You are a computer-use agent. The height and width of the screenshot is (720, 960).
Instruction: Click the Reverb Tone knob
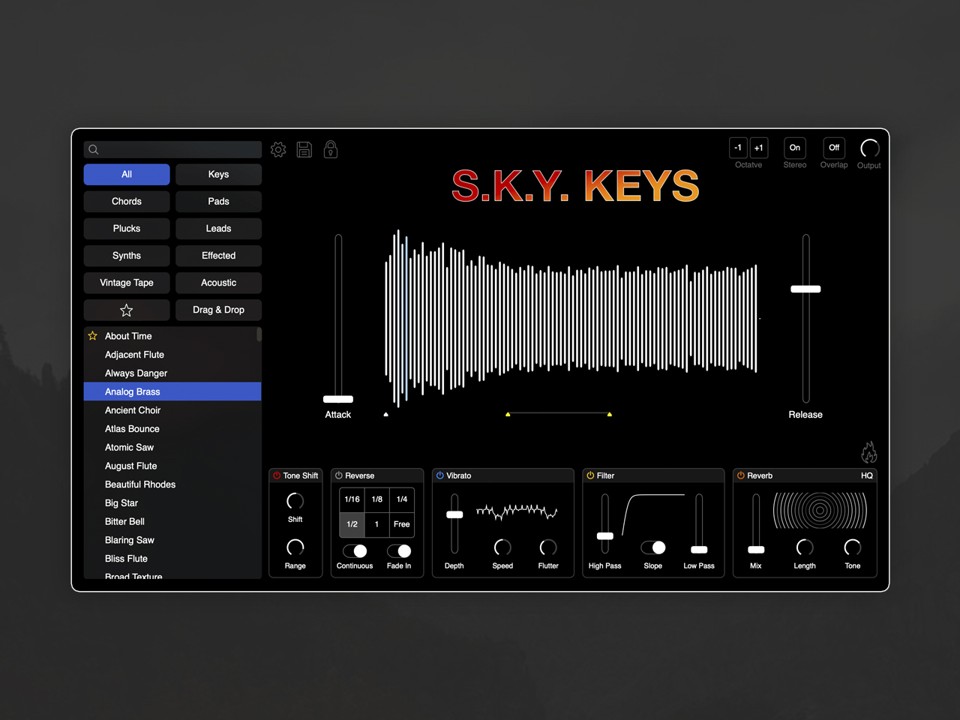click(852, 547)
